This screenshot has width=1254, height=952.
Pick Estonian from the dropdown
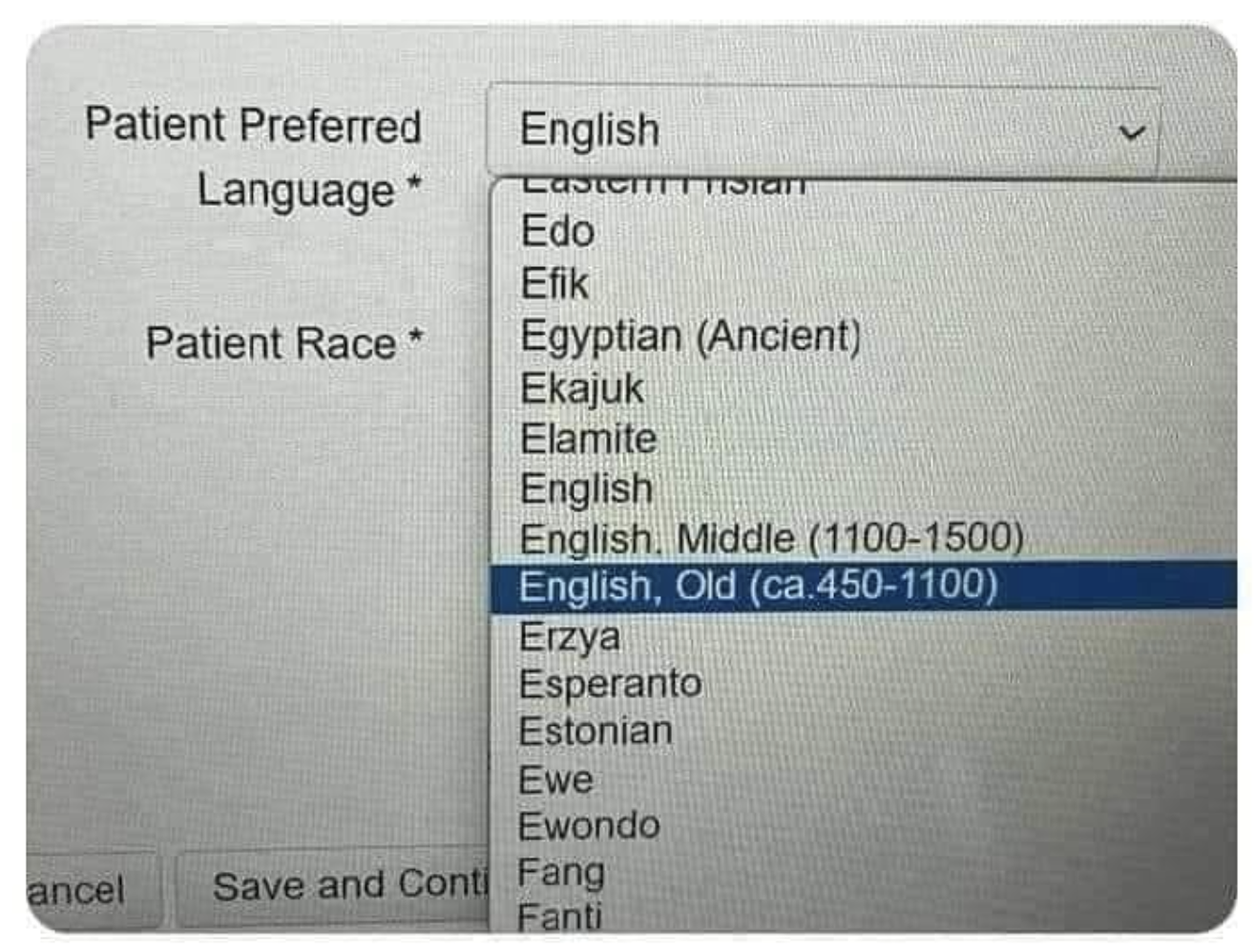tap(596, 732)
